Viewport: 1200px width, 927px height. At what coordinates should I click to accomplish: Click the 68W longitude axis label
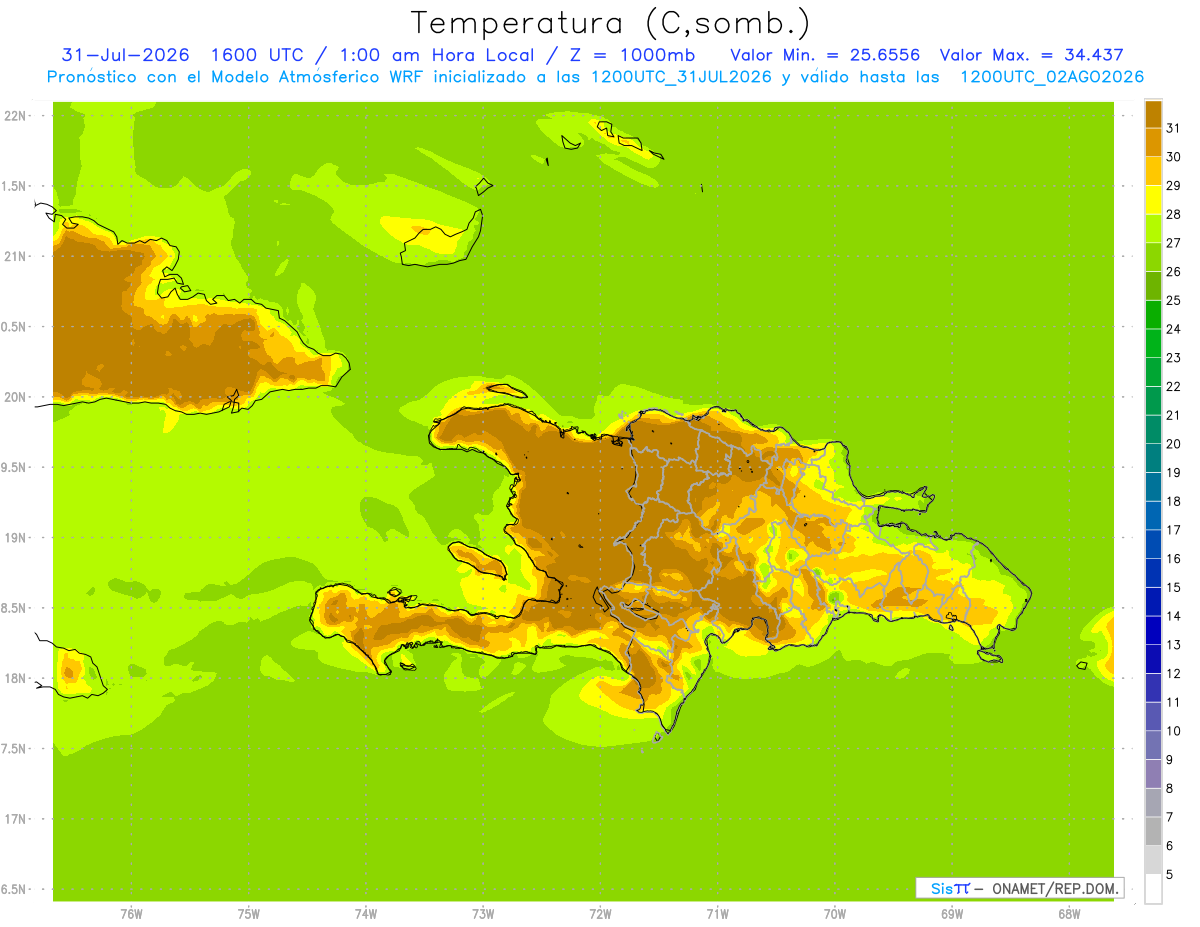[1069, 914]
